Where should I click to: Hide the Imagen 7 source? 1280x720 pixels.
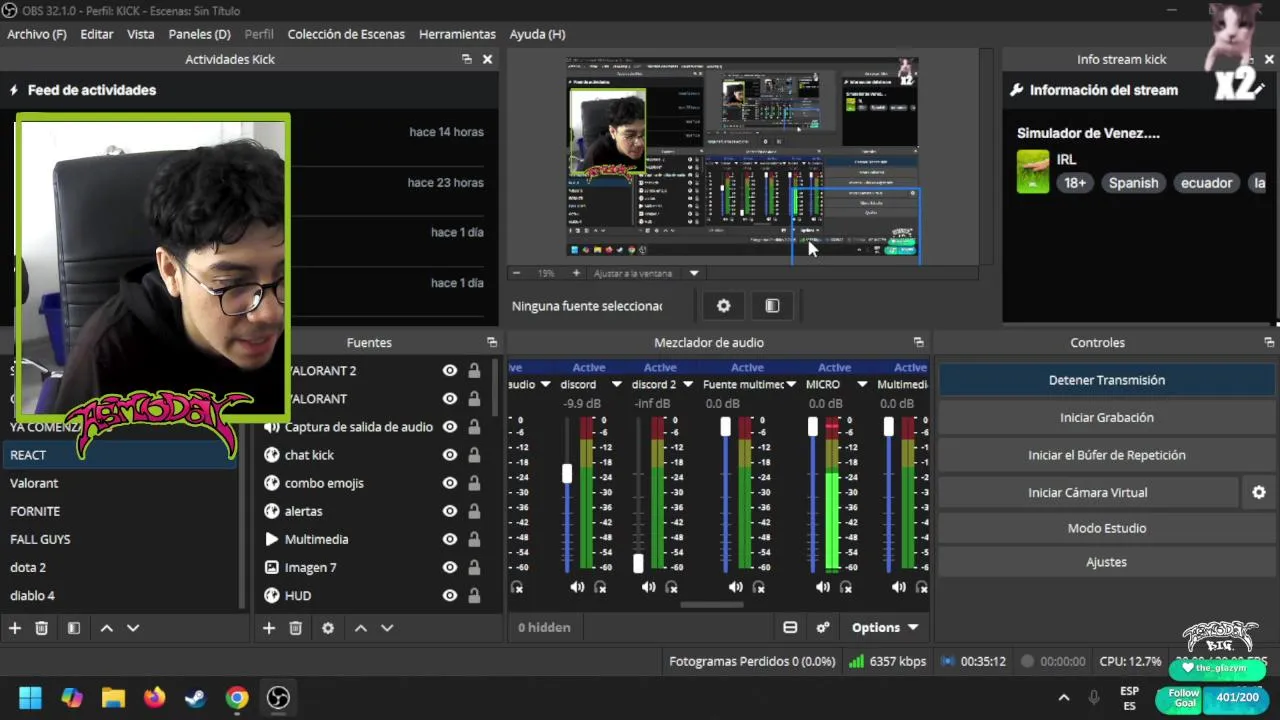pyautogui.click(x=450, y=567)
